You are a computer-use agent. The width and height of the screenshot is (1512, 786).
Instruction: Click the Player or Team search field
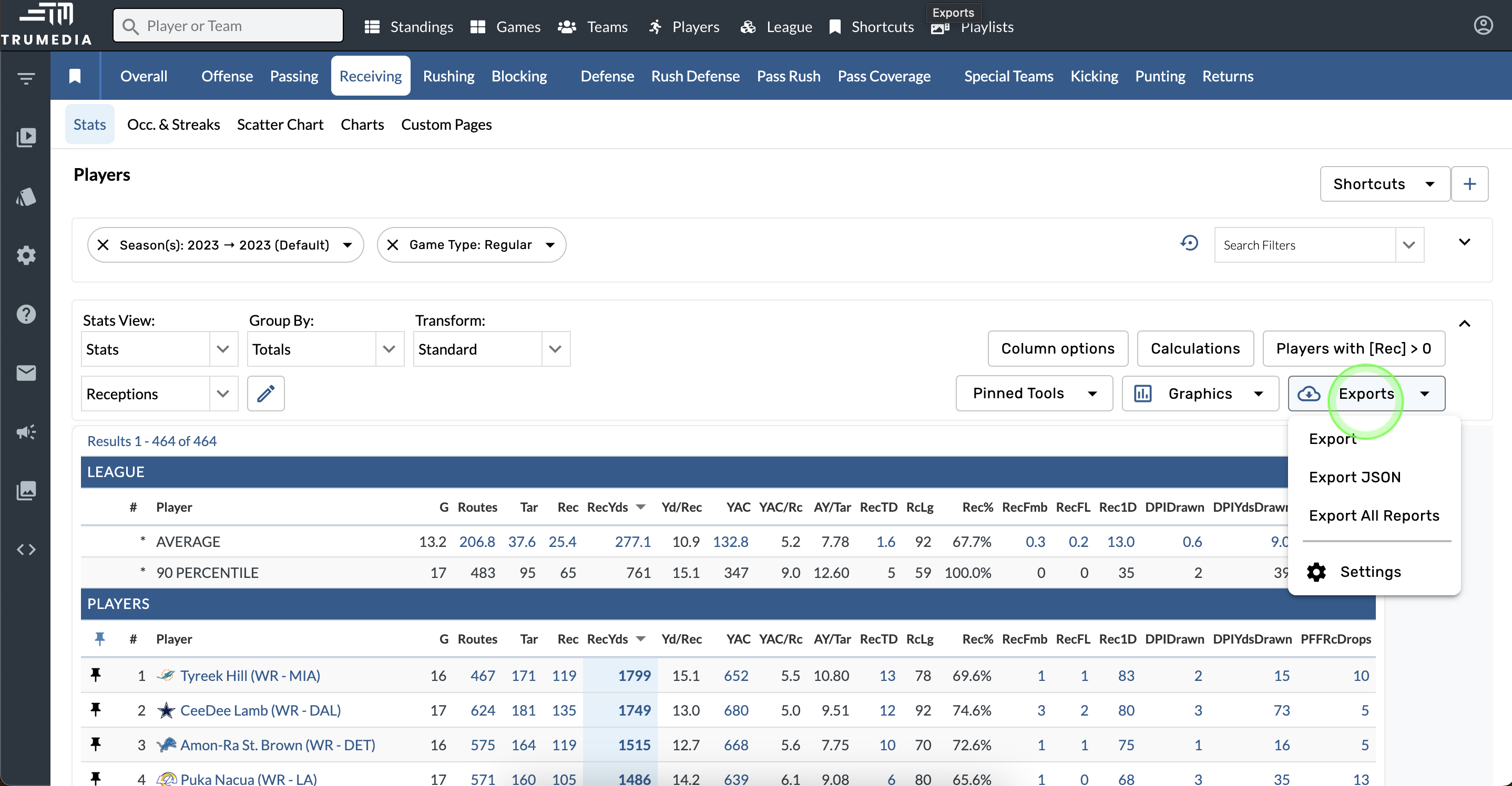[x=228, y=26]
